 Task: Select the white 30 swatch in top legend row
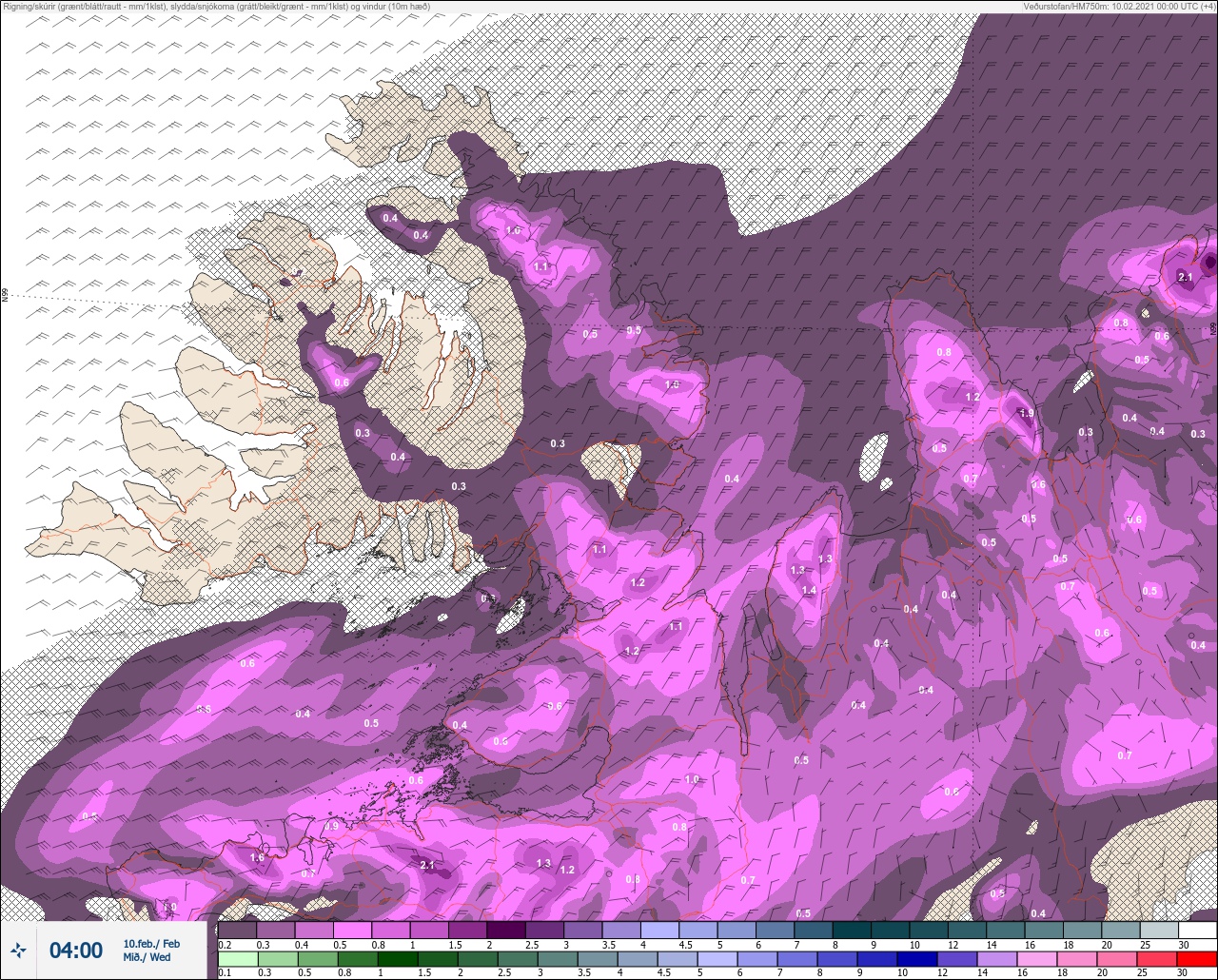pos(1196,930)
